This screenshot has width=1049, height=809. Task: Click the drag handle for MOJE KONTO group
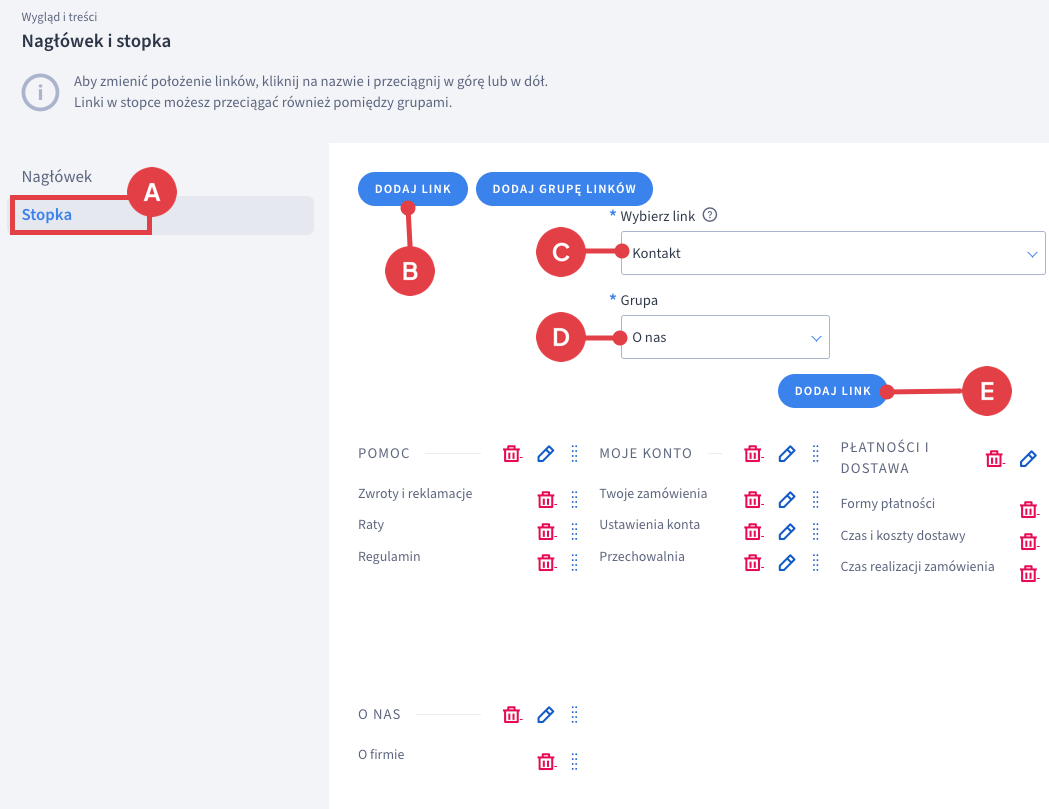[816, 454]
